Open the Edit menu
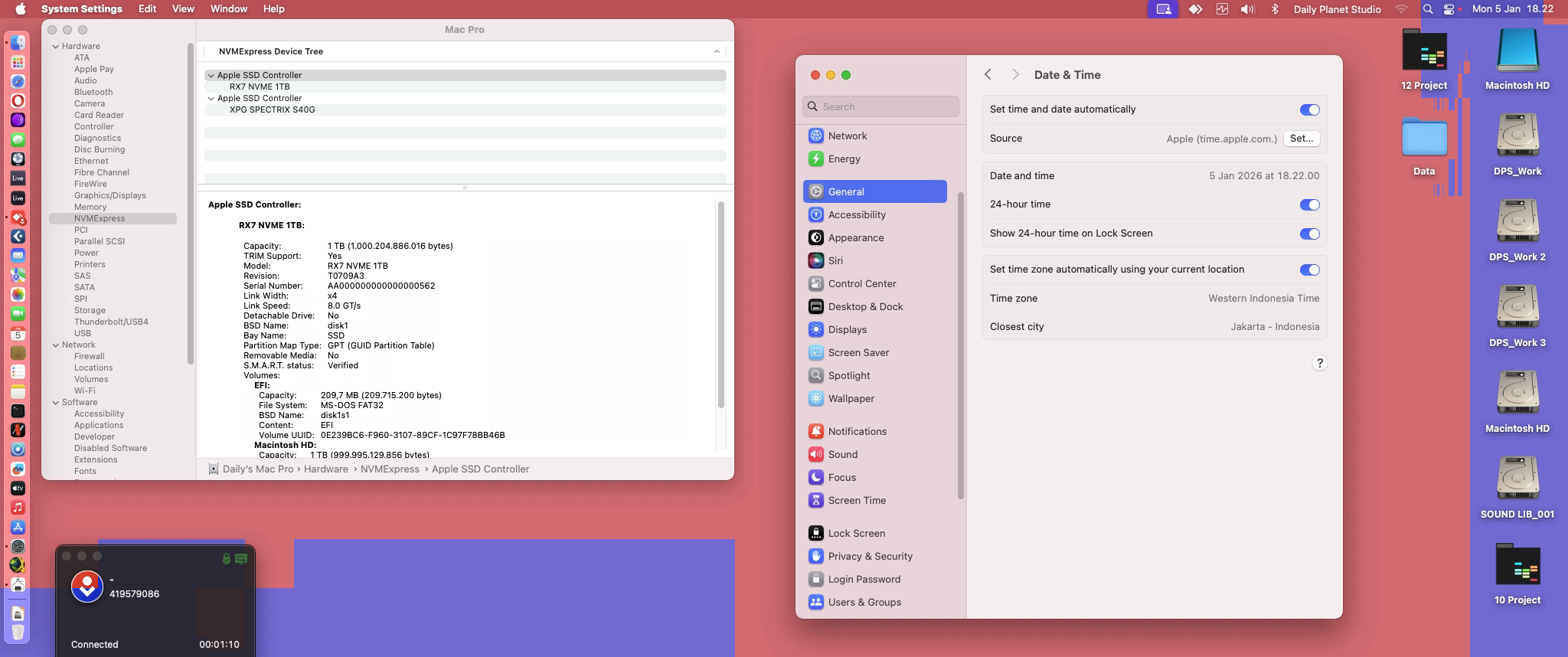 click(147, 9)
